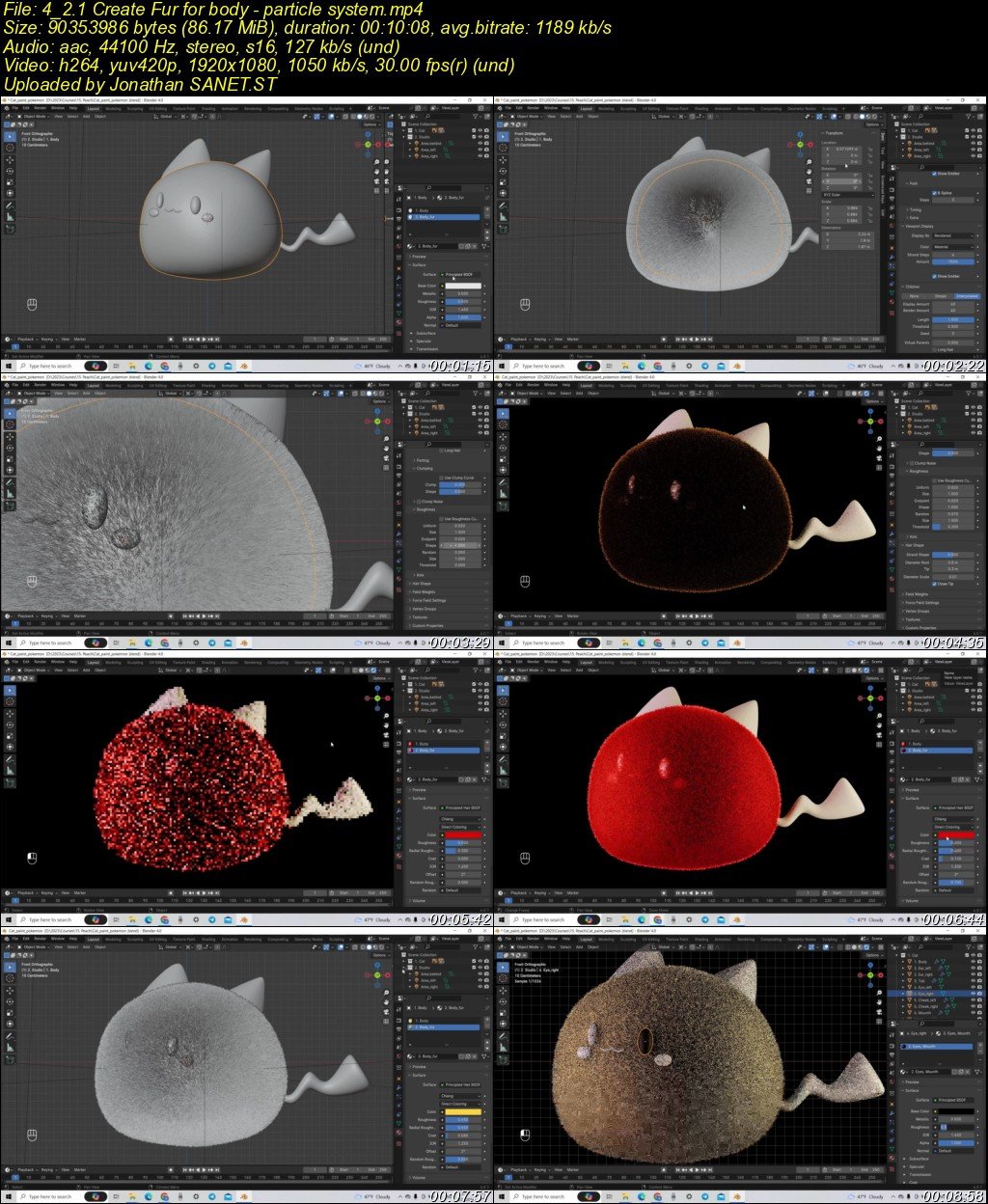This screenshot has height=1204, width=988.
Task: Click timeline Play button in 00:01:15 frame
Action: (204, 339)
